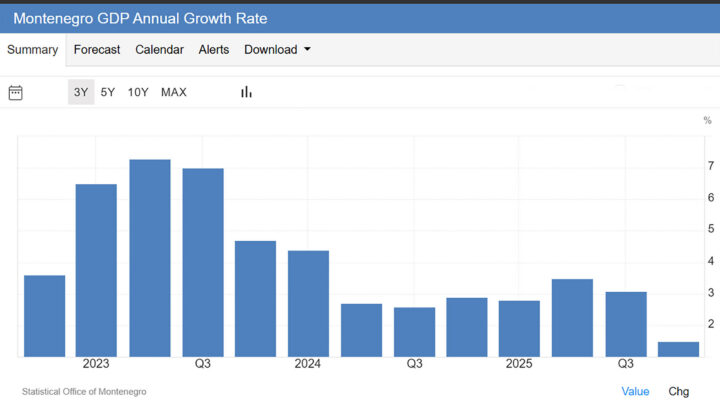Viewport: 720px width, 400px height.
Task: Click the Montenegro GDP Annual Growth Rate title
Action: pos(140,19)
